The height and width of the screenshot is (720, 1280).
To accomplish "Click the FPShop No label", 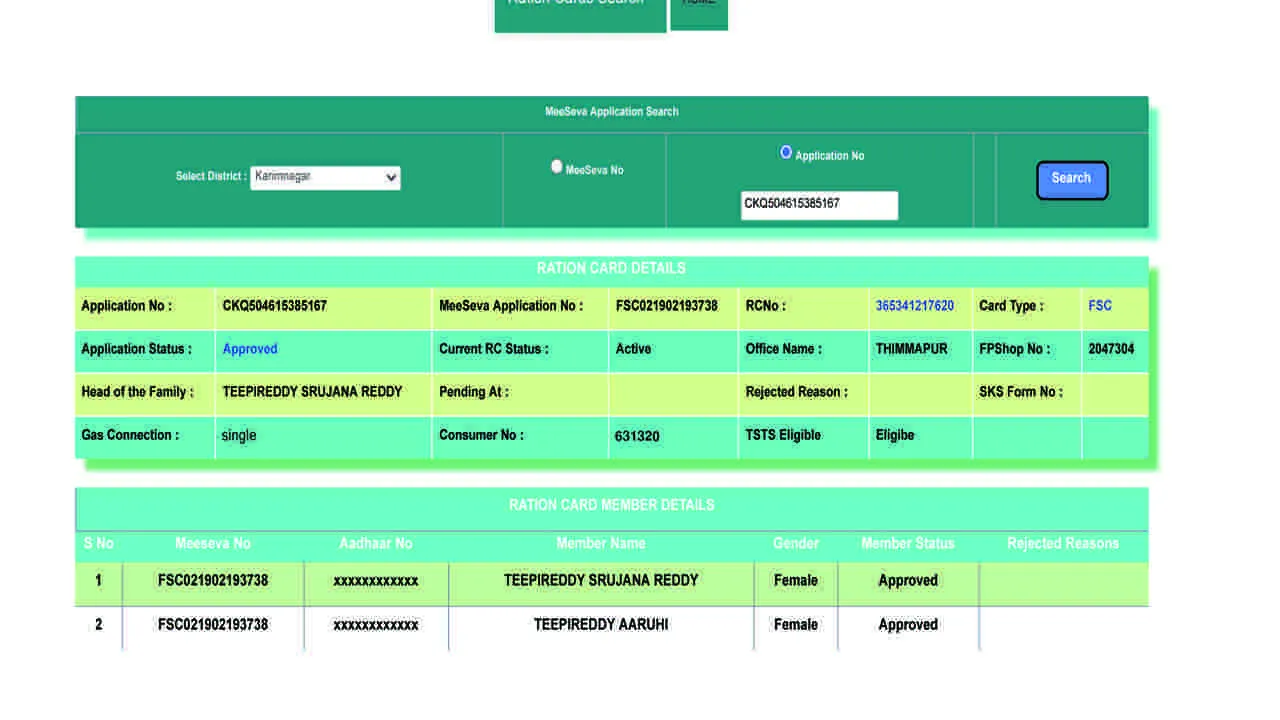I will pos(1015,349).
